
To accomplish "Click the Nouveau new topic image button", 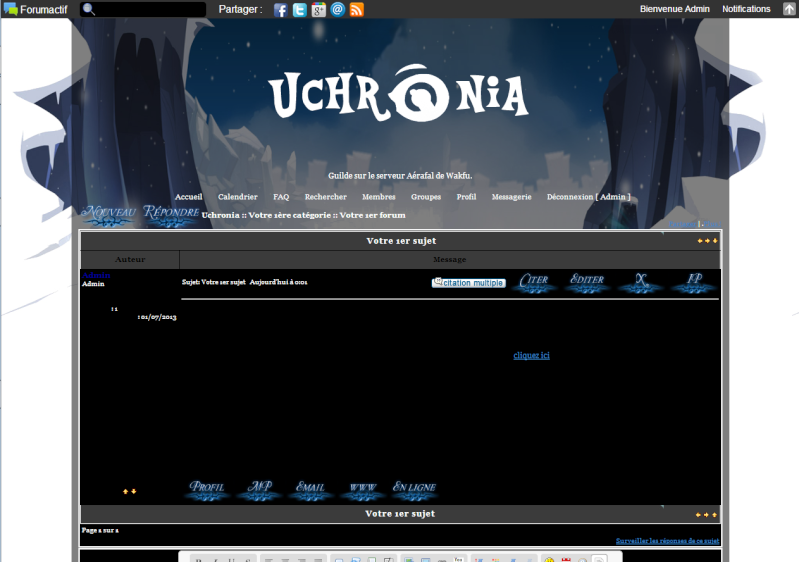I will [109, 215].
